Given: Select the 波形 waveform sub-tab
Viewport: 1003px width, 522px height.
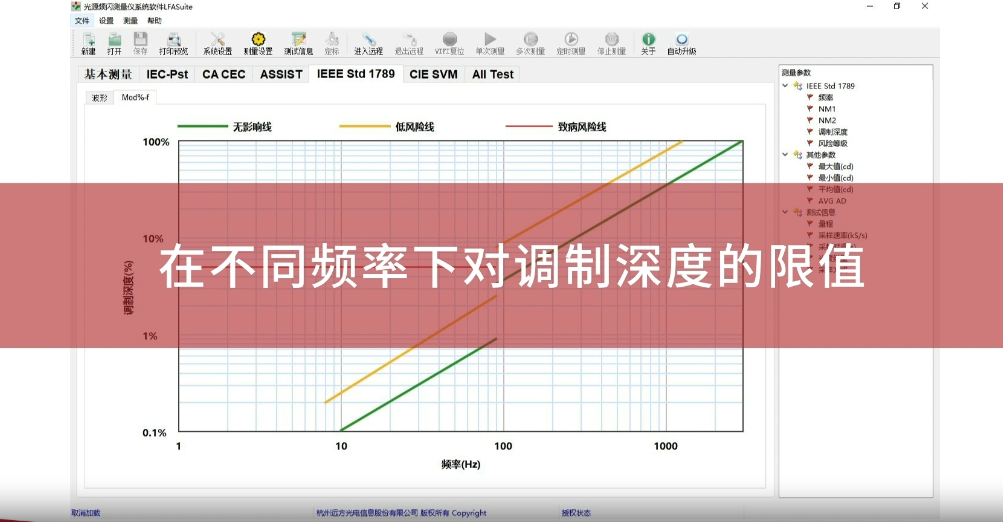Looking at the screenshot, I should pos(100,98).
